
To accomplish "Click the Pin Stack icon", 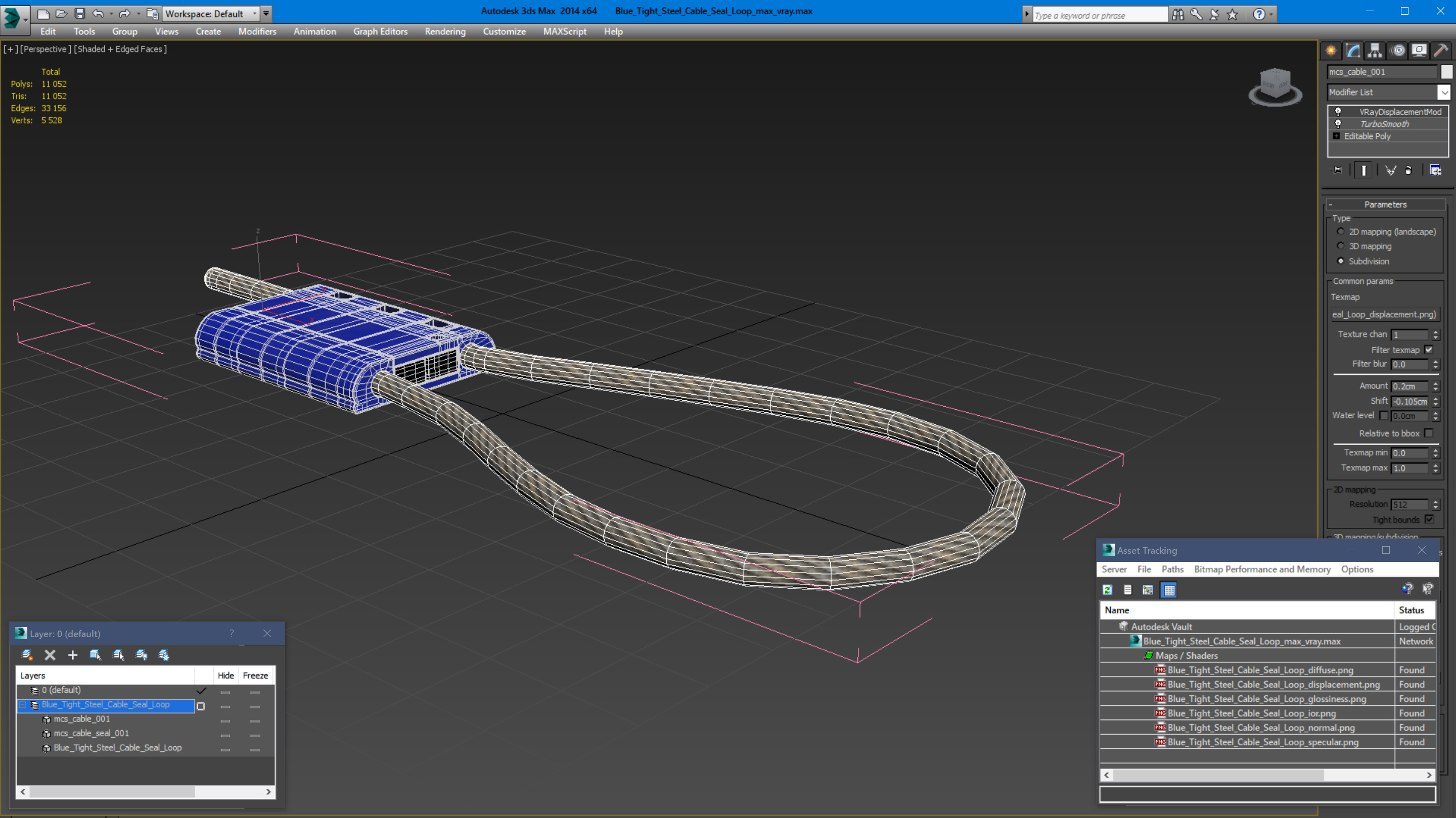I will (x=1336, y=170).
